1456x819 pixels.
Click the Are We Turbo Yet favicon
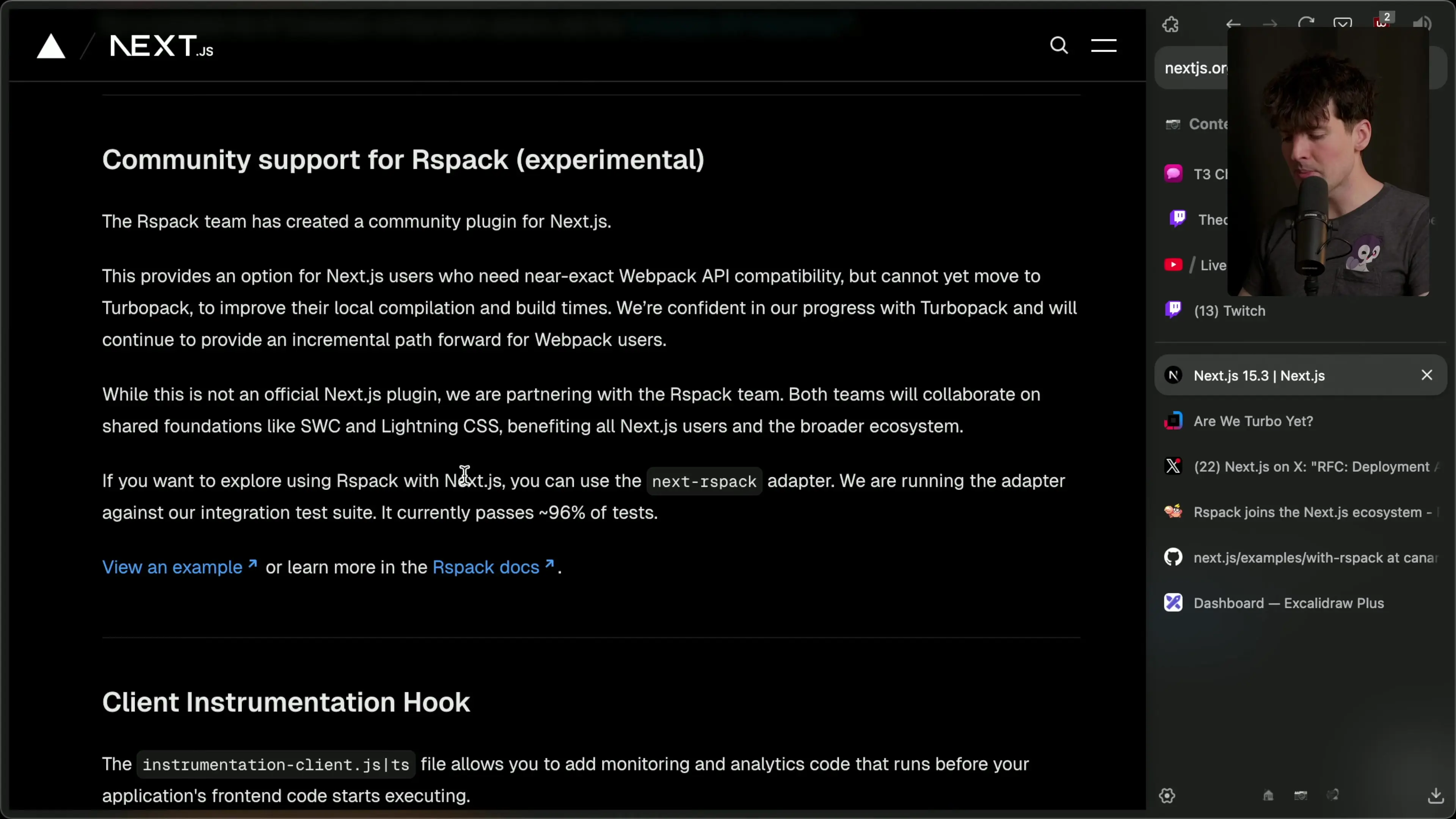1174,421
